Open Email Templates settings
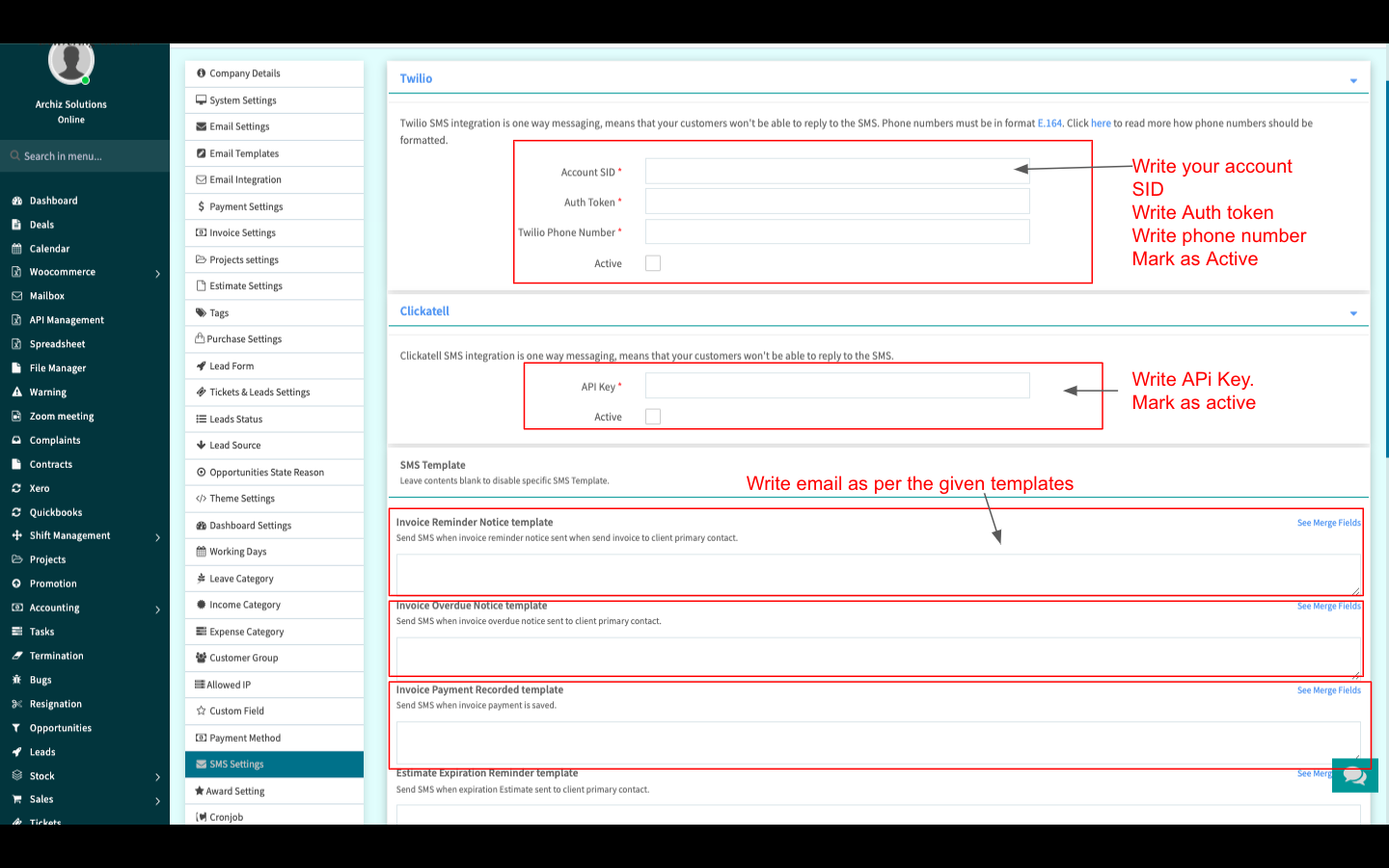This screenshot has width=1389, height=868. [244, 153]
